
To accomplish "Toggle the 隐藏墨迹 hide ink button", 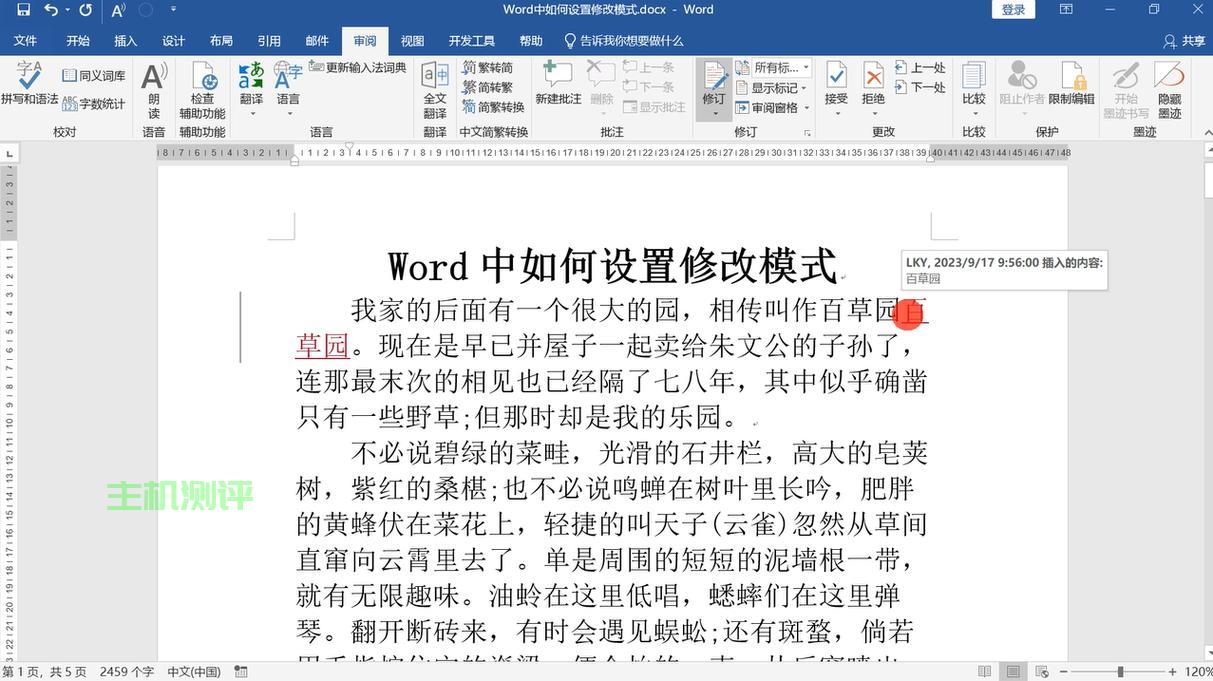I will click(x=1169, y=77).
